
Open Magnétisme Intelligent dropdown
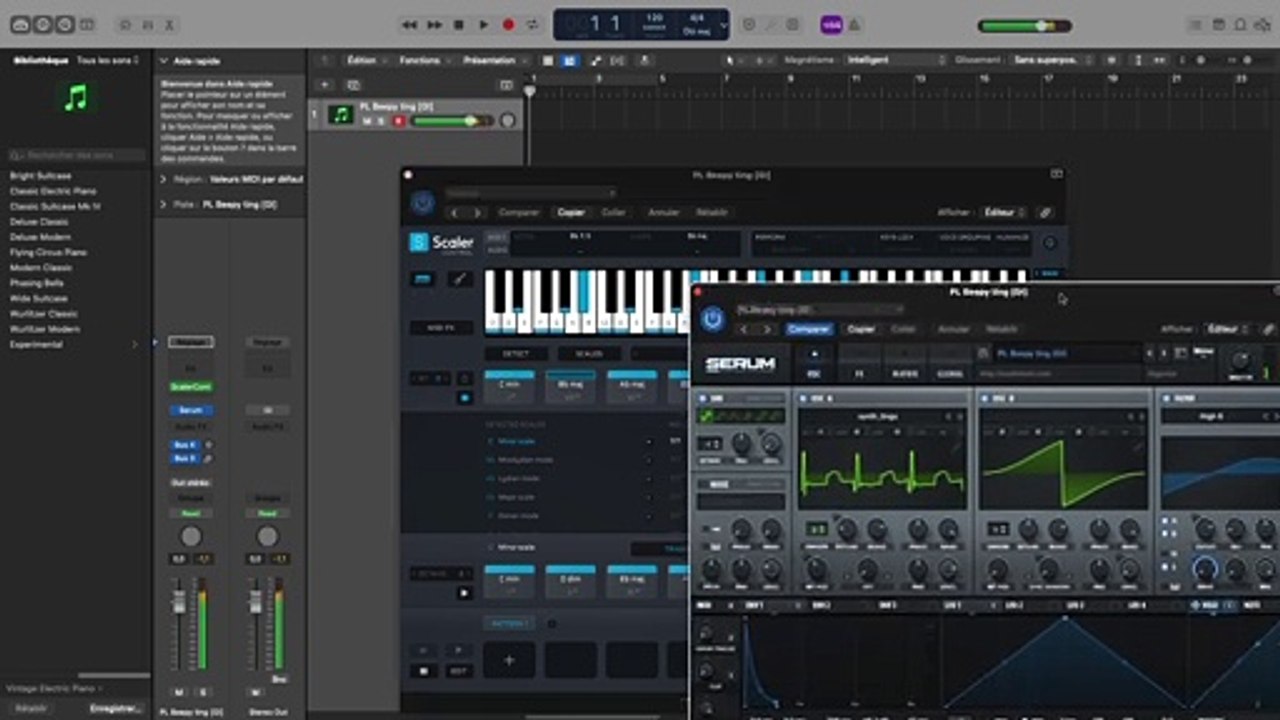click(894, 60)
